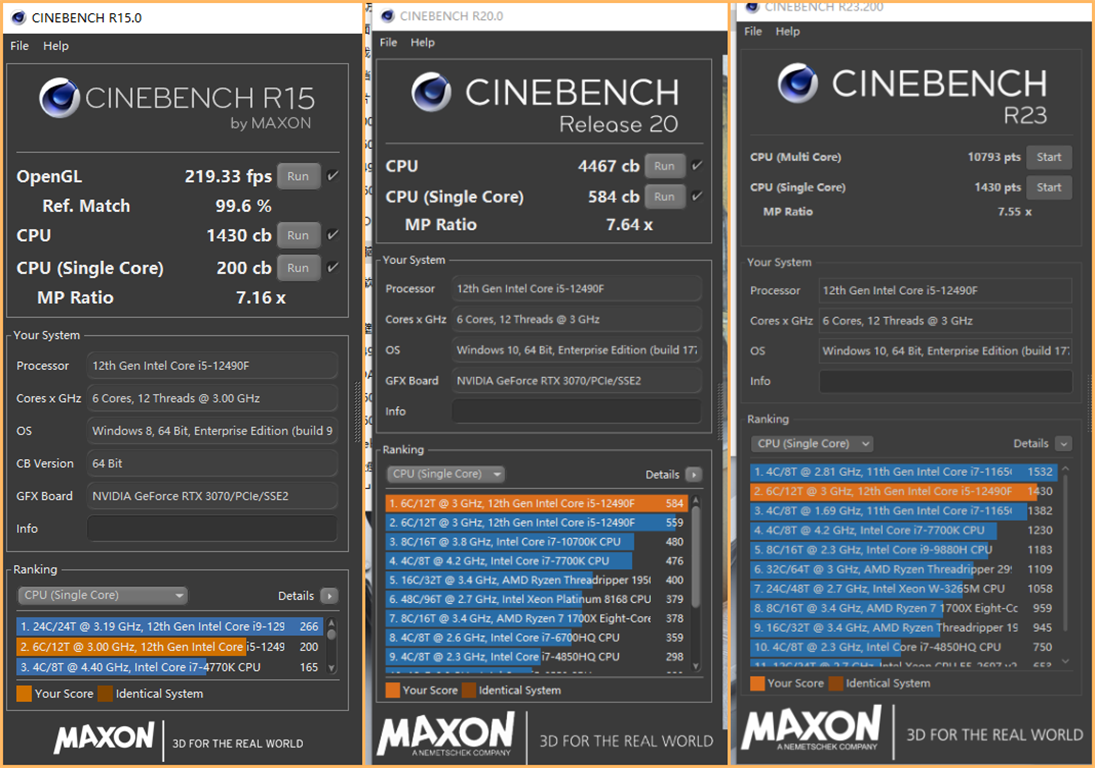The image size is (1095, 768).
Task: Toggle the CPU test checkbox in R20
Action: [696, 165]
